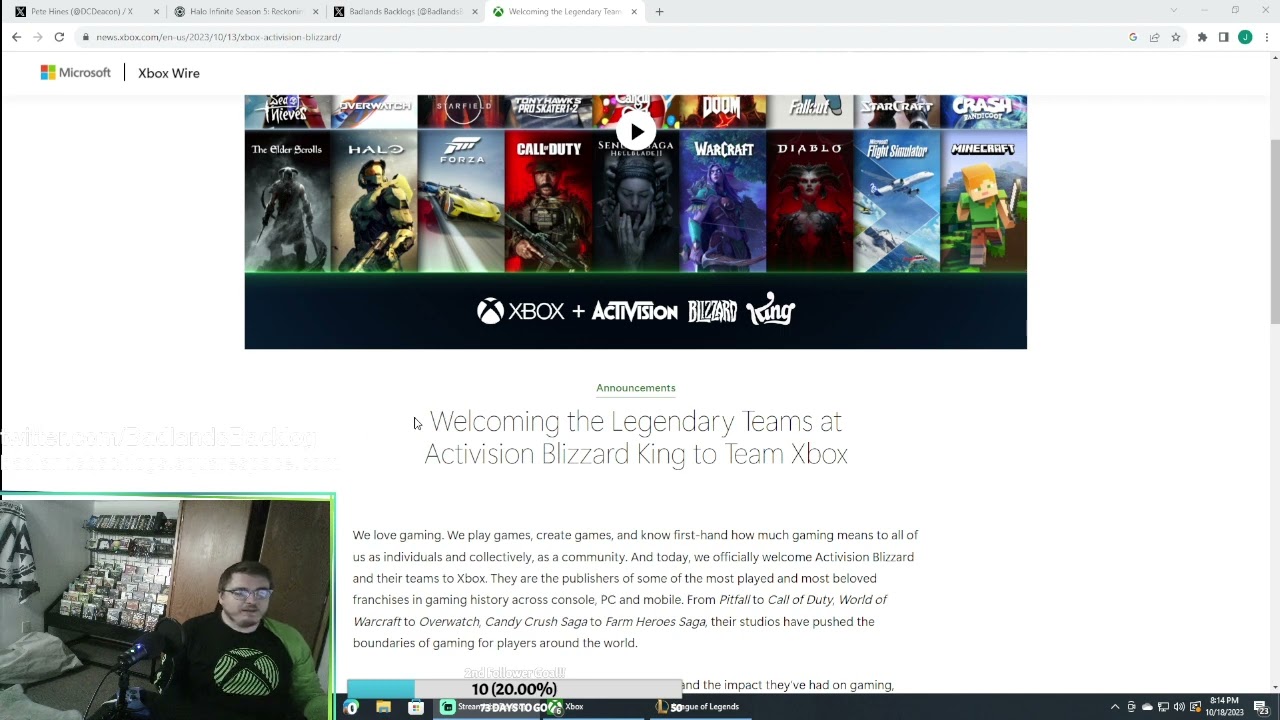Go back to the previous page

[16, 37]
